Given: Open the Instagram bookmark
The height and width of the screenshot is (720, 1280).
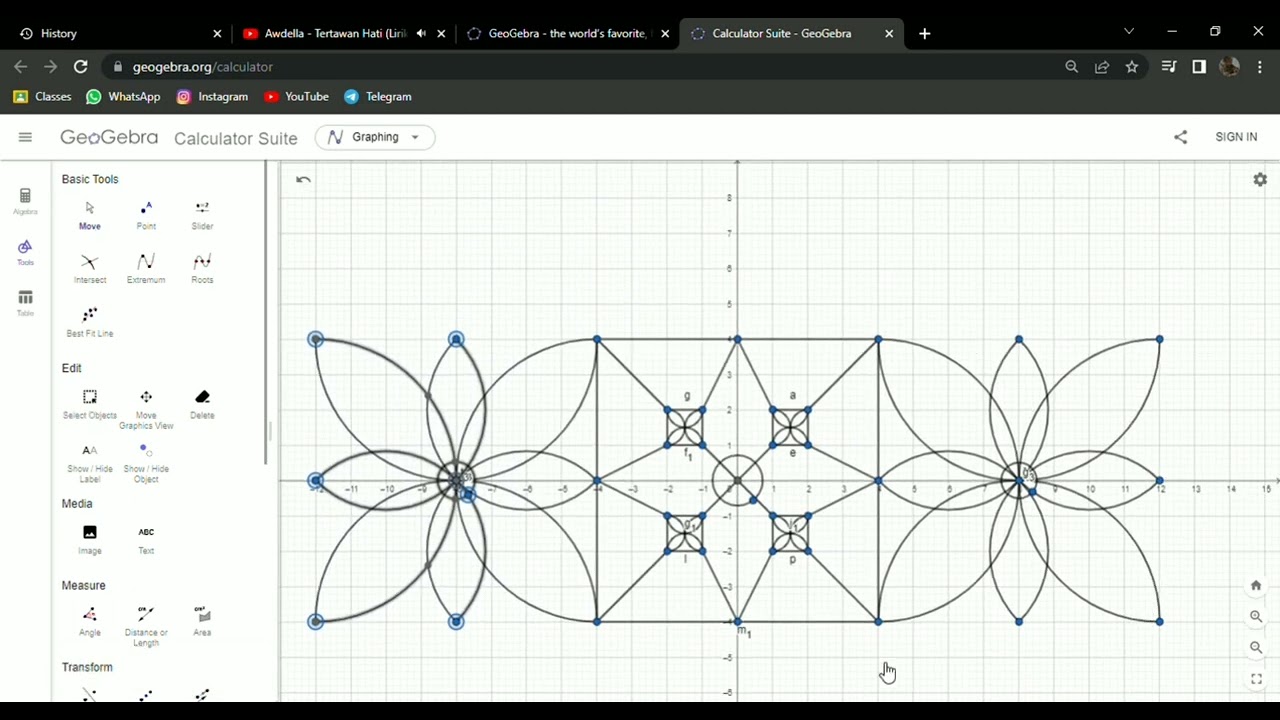Looking at the screenshot, I should 212,97.
